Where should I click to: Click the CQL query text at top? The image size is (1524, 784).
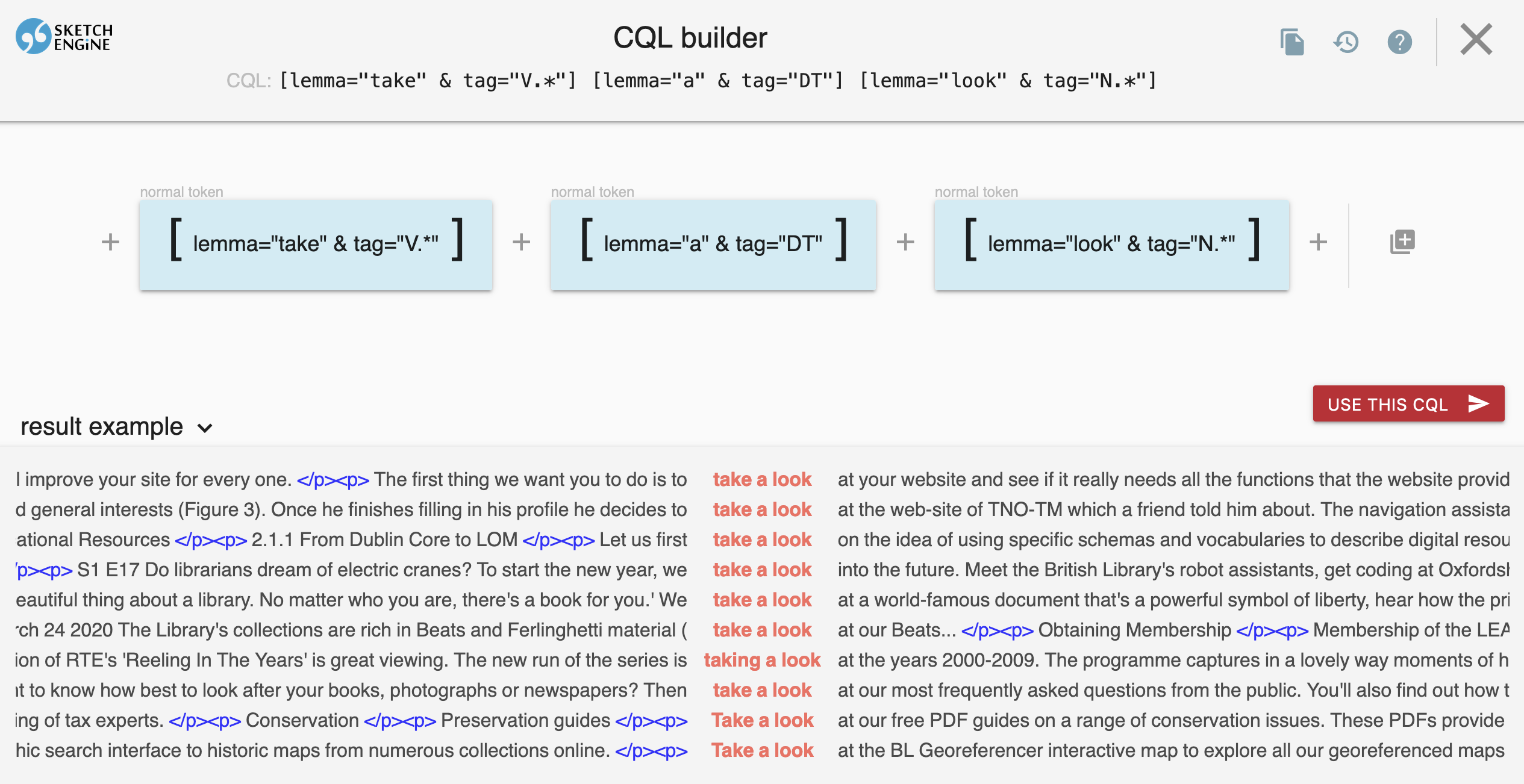click(x=717, y=81)
